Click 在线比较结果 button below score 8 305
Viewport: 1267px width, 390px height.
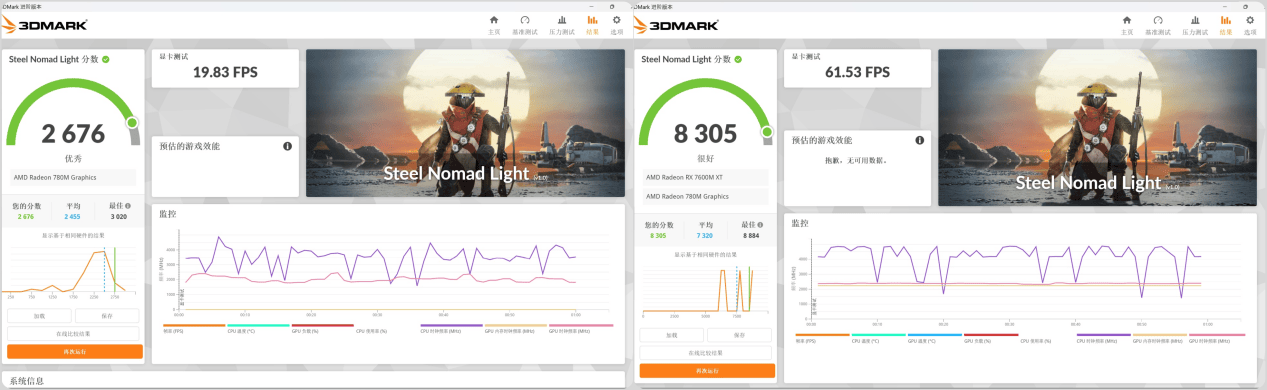tap(707, 353)
